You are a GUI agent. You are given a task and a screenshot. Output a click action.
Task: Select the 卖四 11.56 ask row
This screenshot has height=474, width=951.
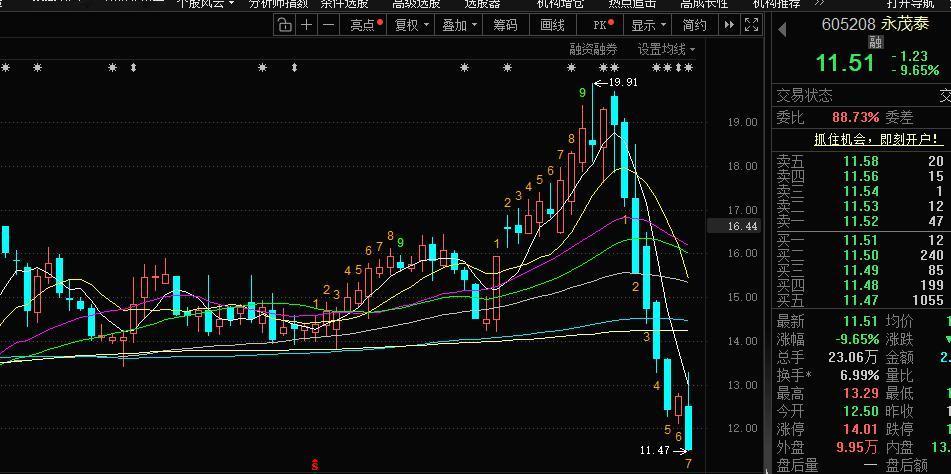[861, 176]
